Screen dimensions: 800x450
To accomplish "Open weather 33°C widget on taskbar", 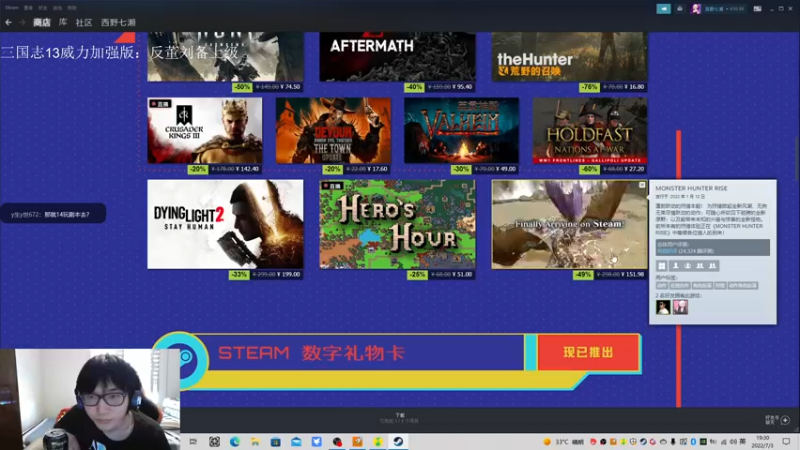I will pos(563,442).
